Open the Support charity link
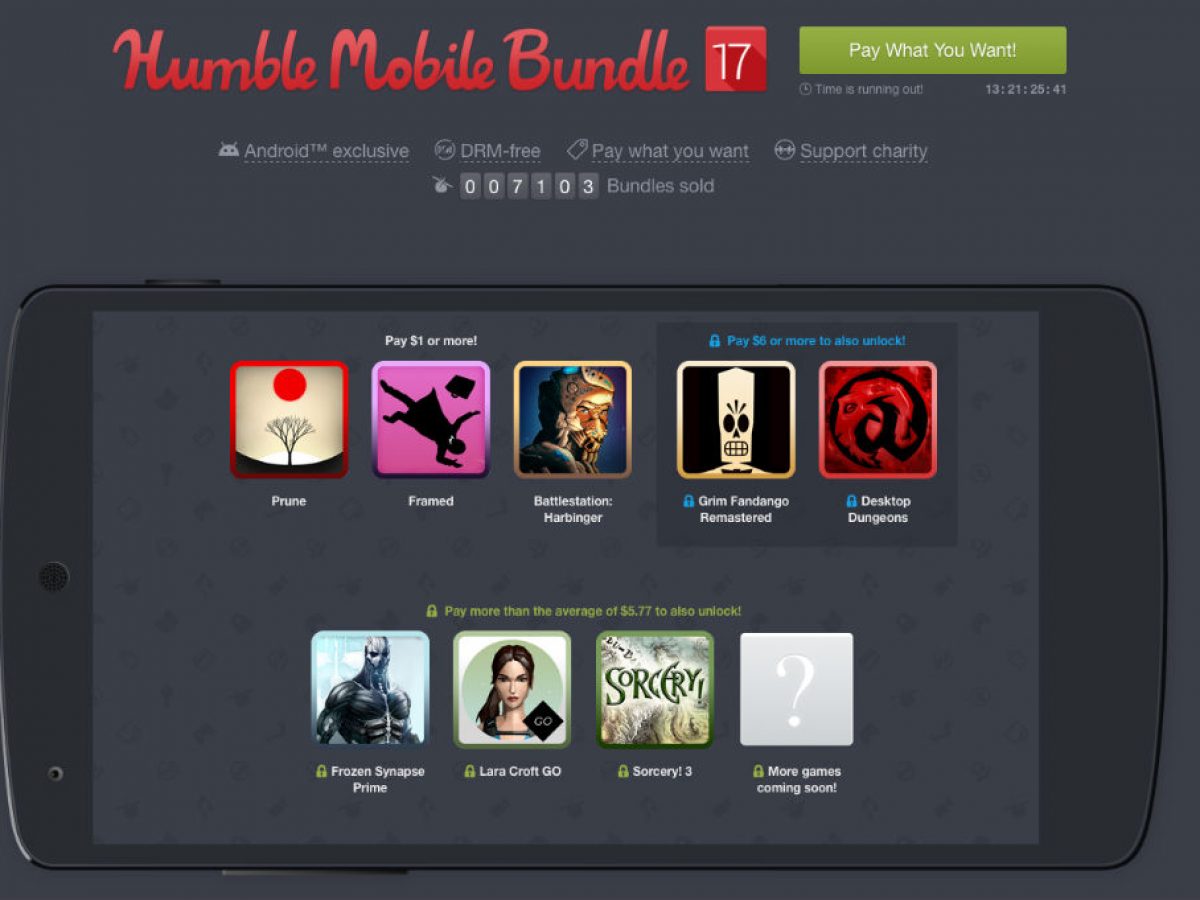1200x900 pixels. tap(864, 151)
